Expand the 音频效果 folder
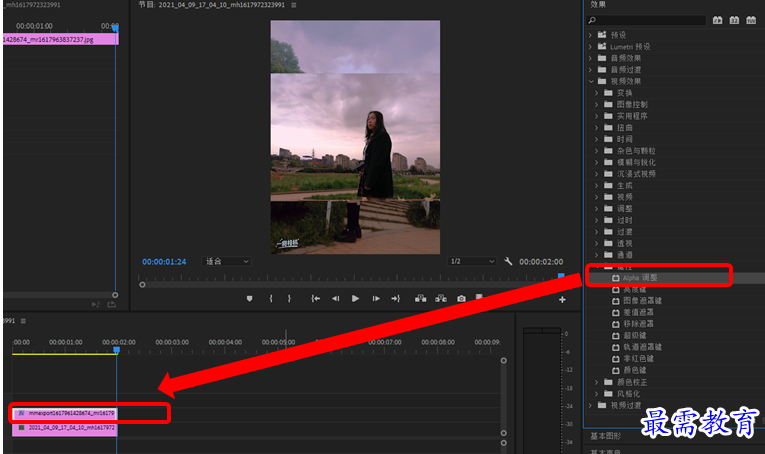 click(590, 58)
